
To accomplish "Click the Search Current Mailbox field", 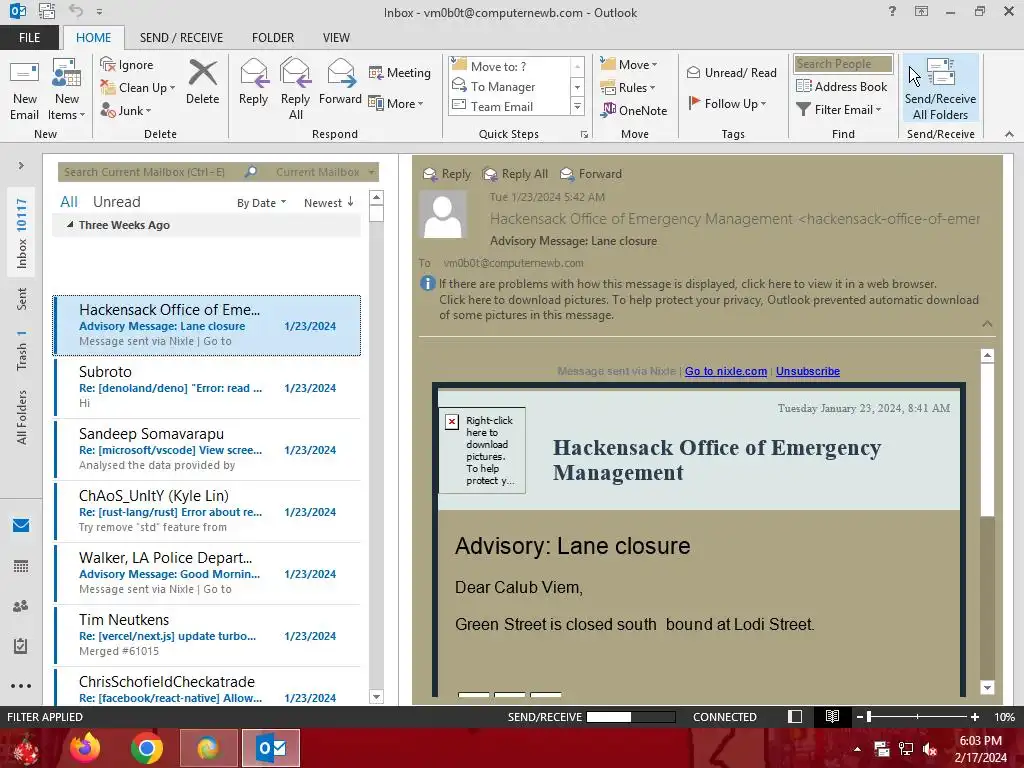I will (x=152, y=172).
